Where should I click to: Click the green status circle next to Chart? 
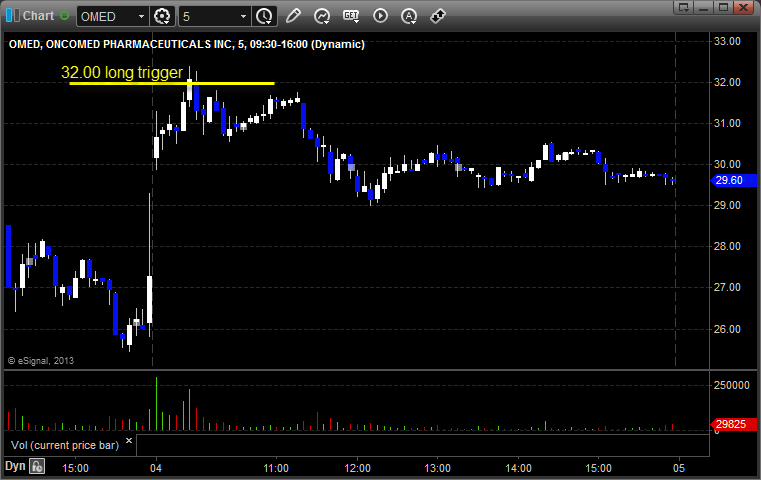65,16
